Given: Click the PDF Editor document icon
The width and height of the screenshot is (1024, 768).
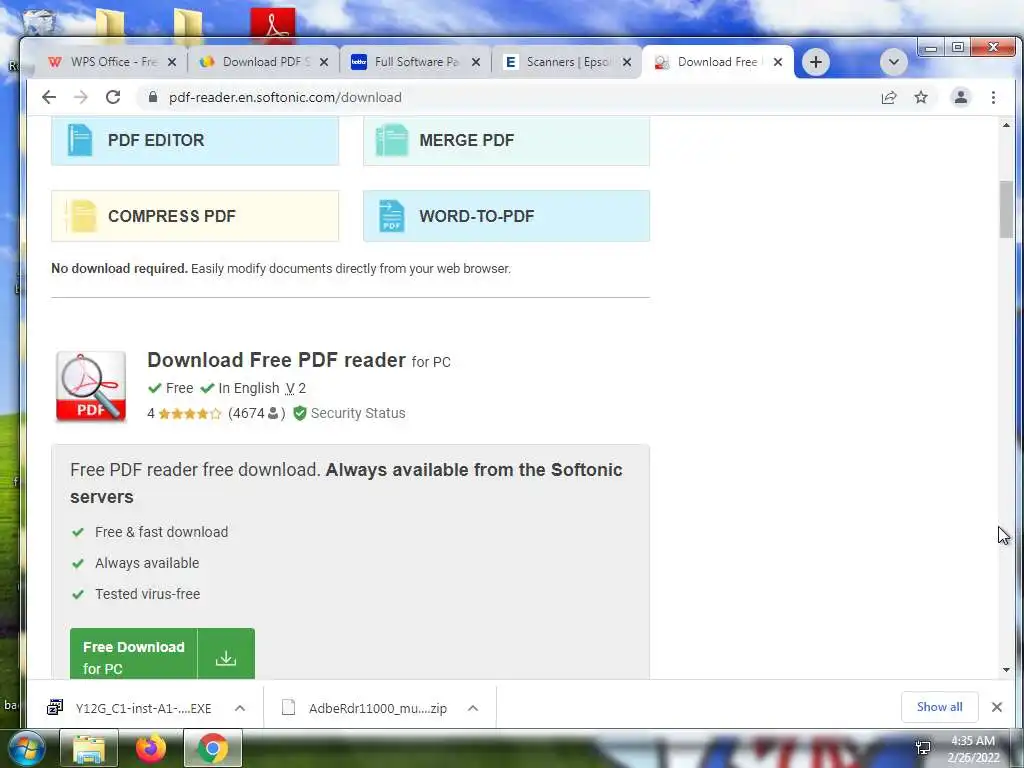Looking at the screenshot, I should 80,140.
